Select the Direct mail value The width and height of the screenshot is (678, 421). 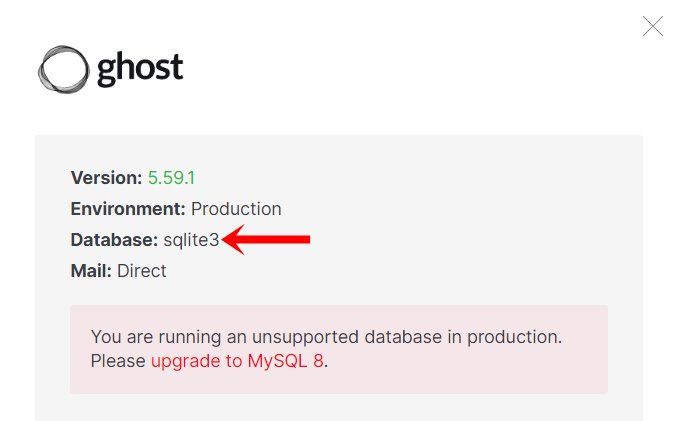tap(141, 271)
